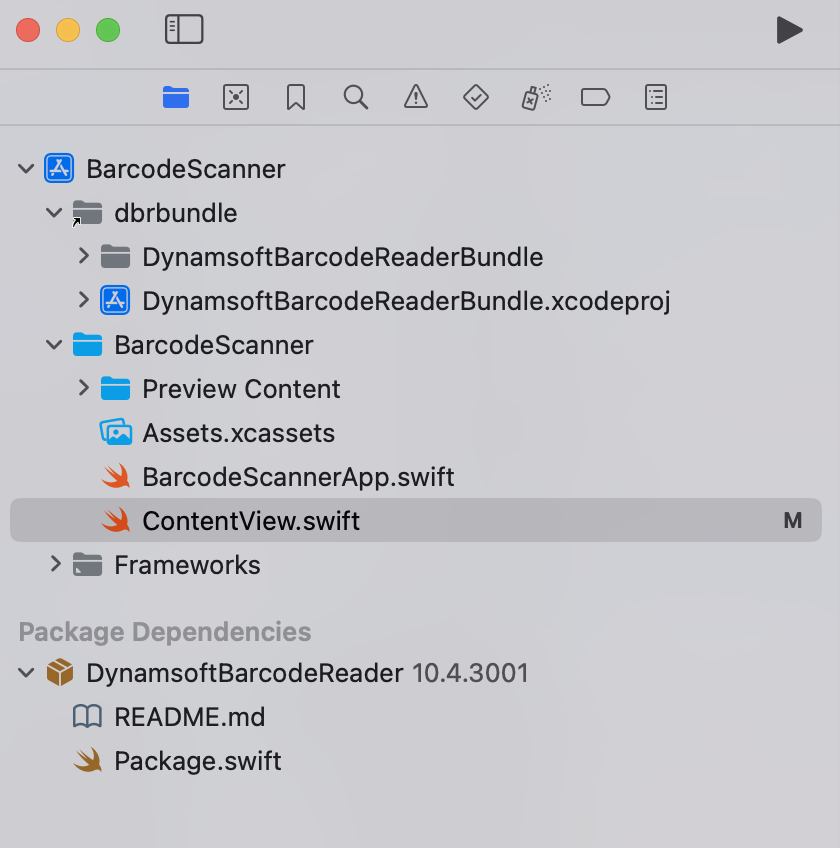Switch to the Source Control navigator
This screenshot has height=848, width=840.
236,97
